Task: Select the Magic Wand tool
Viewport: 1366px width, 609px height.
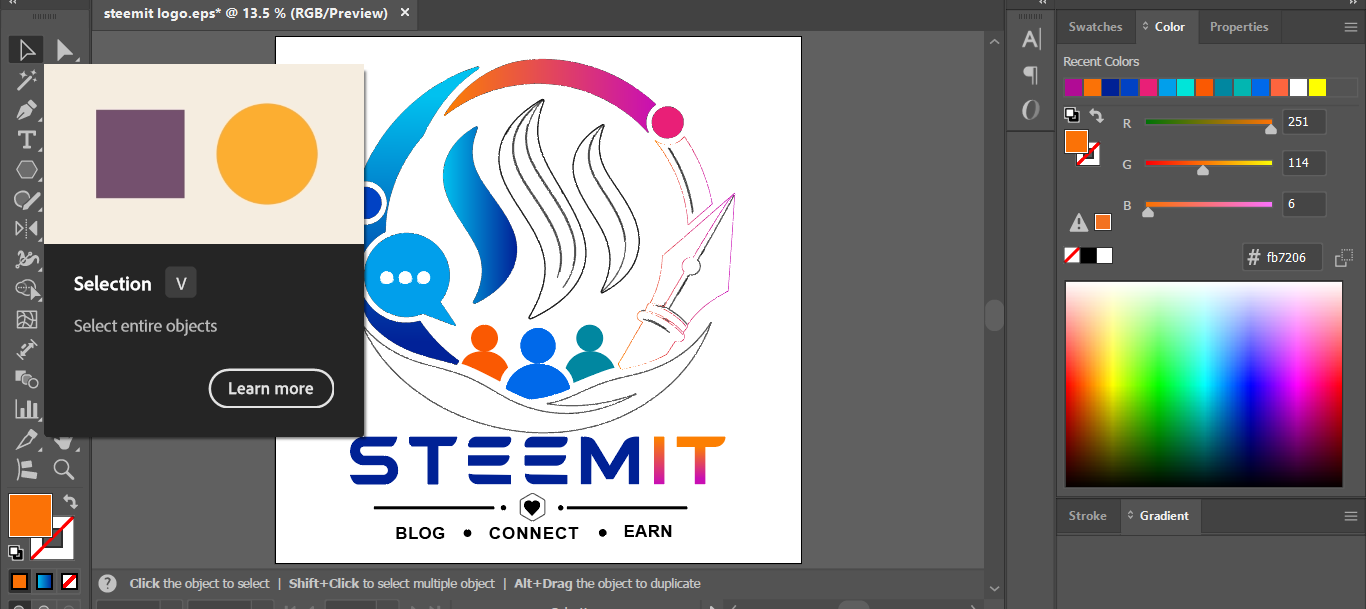Action: coord(27,80)
